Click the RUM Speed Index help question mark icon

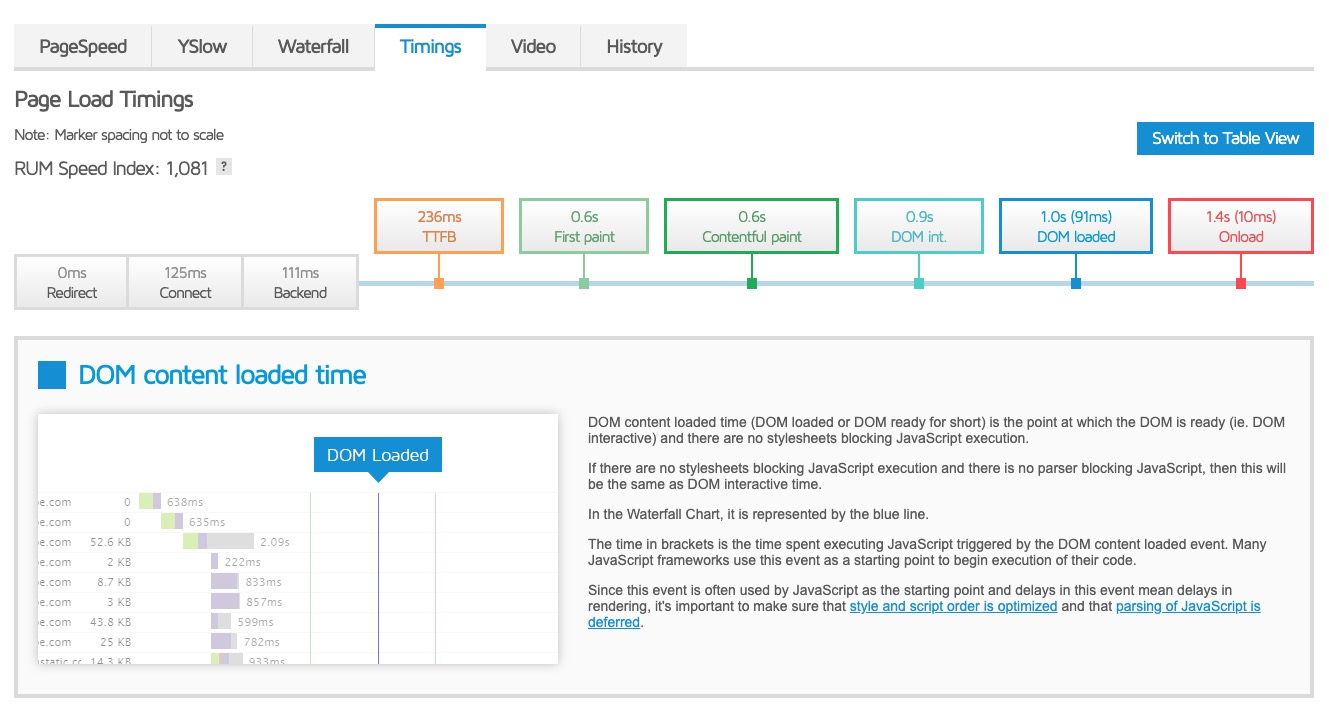(224, 168)
